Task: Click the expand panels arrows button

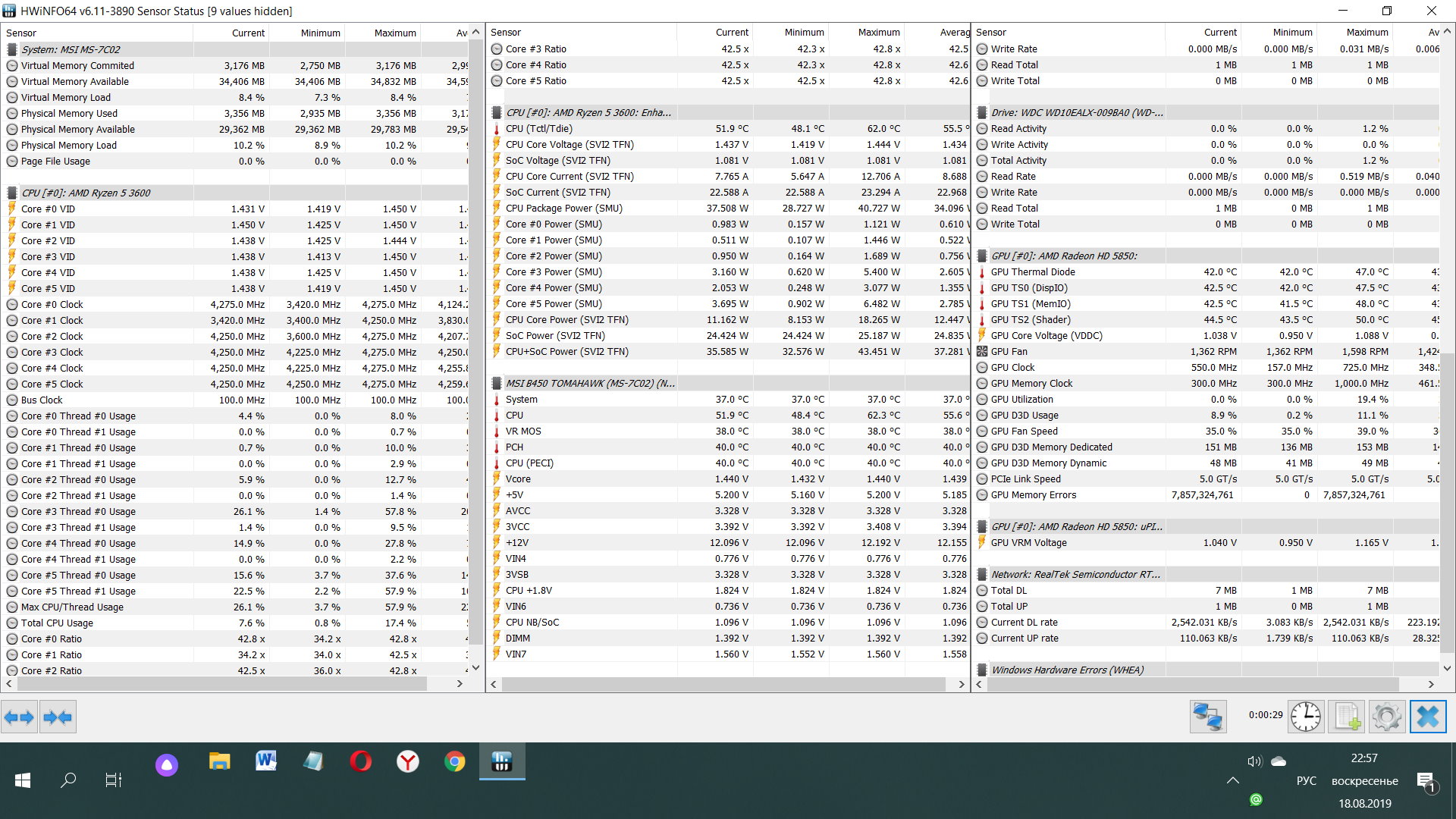Action: pyautogui.click(x=19, y=717)
